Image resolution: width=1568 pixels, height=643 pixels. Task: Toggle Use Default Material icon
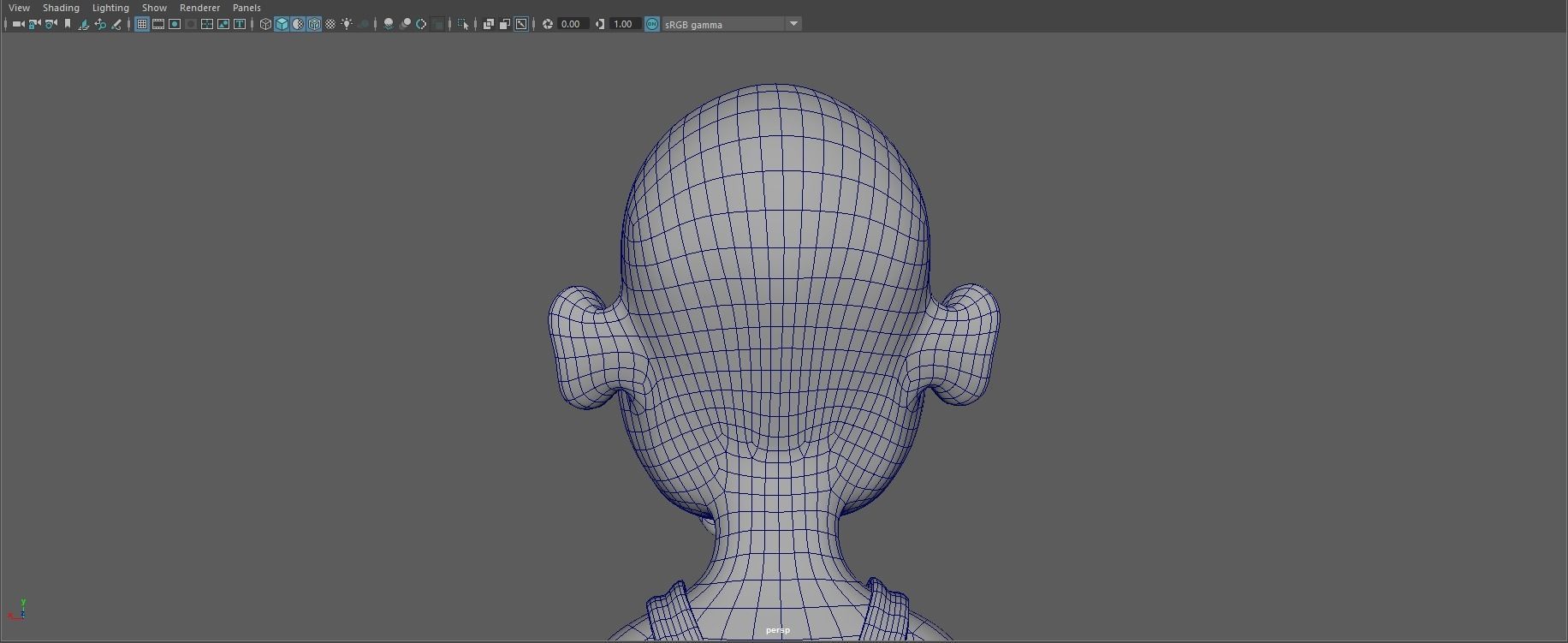pyautogui.click(x=298, y=24)
